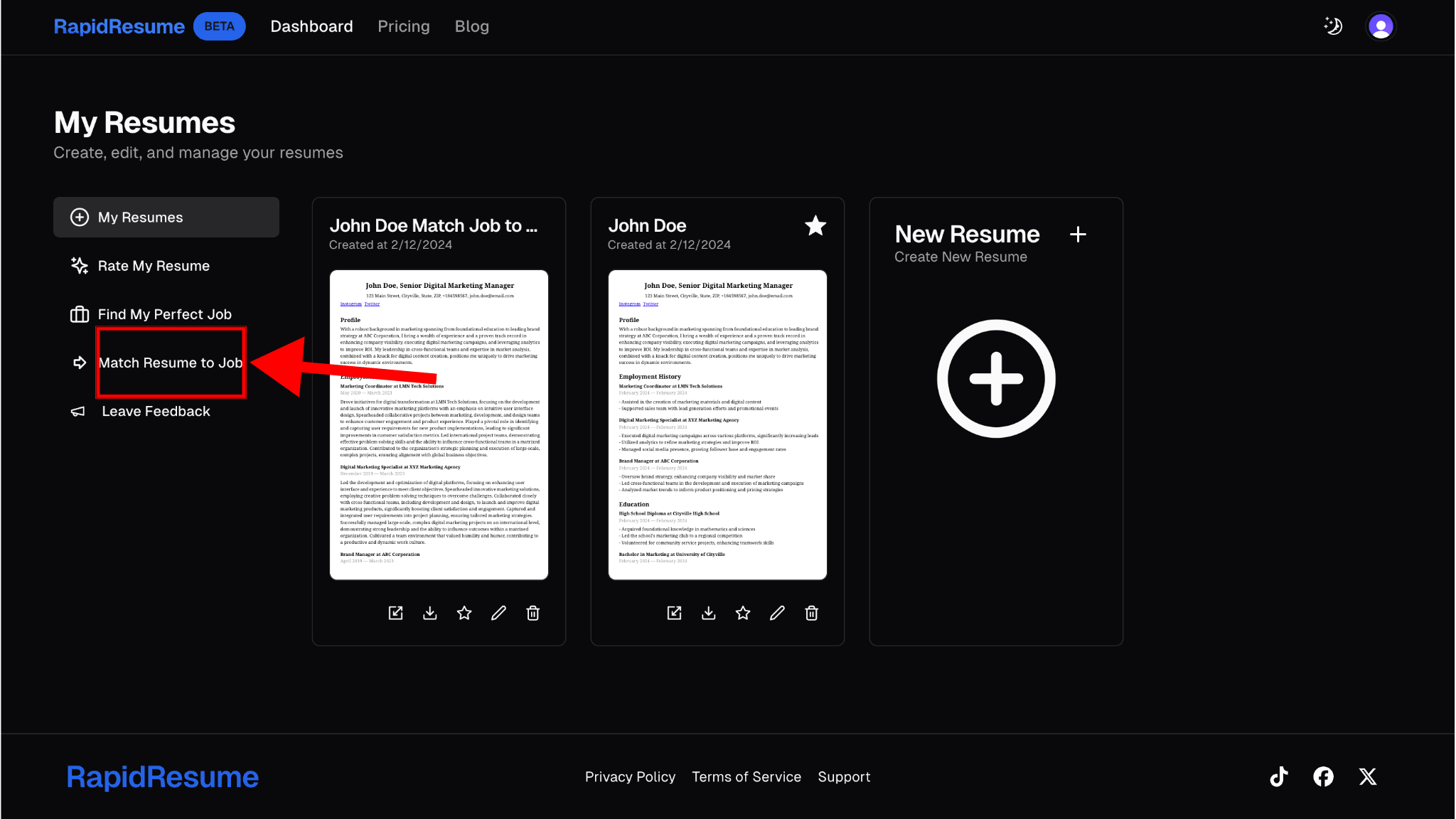
Task: Toggle star under John Doe resume preview
Action: tap(743, 613)
